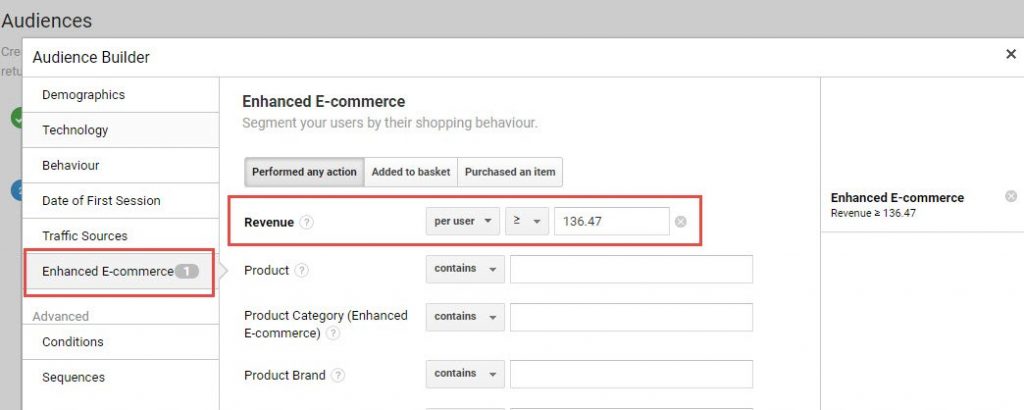Open help tooltip next to Product

(301, 270)
